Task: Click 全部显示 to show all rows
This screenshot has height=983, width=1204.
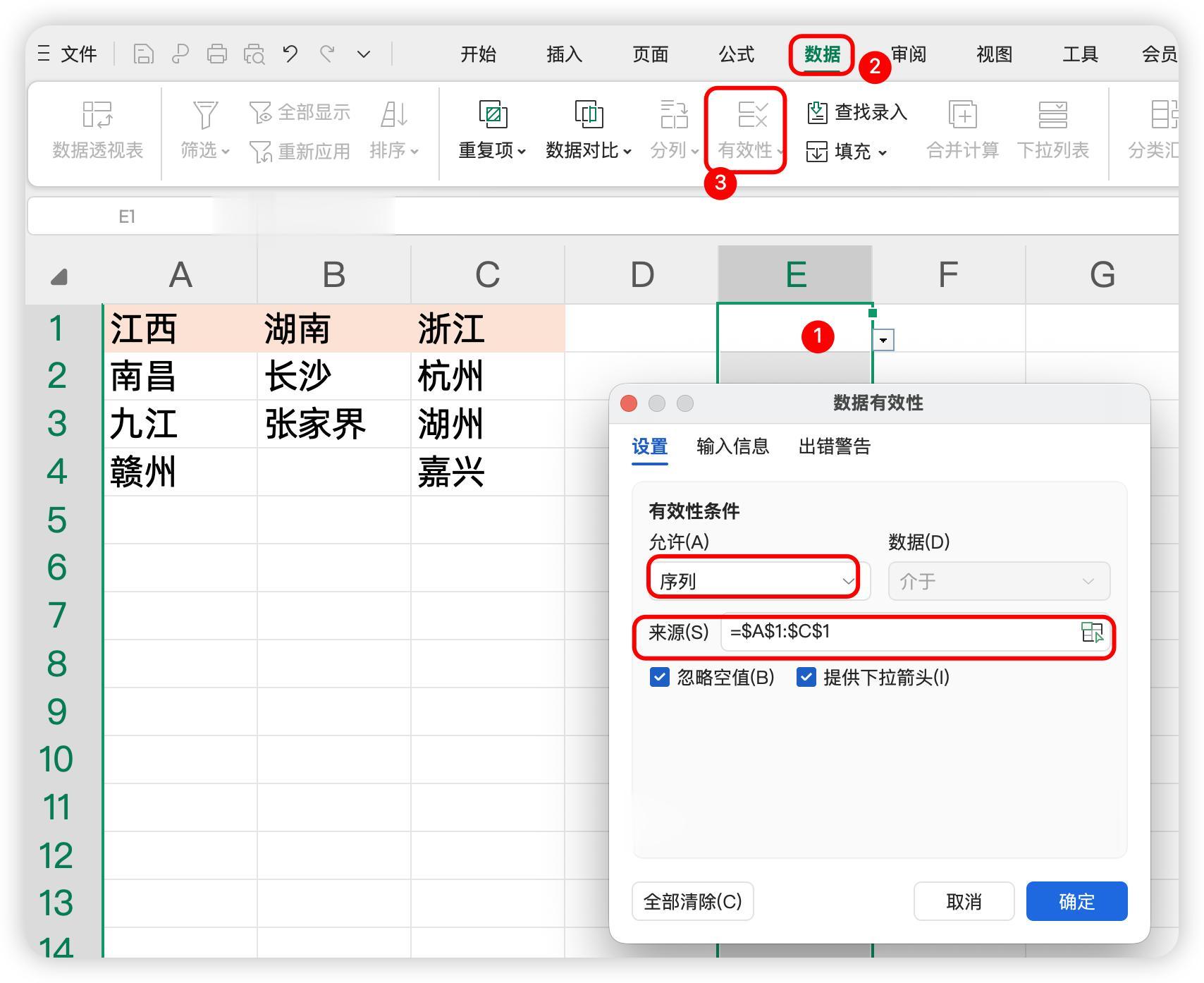Action: click(300, 112)
